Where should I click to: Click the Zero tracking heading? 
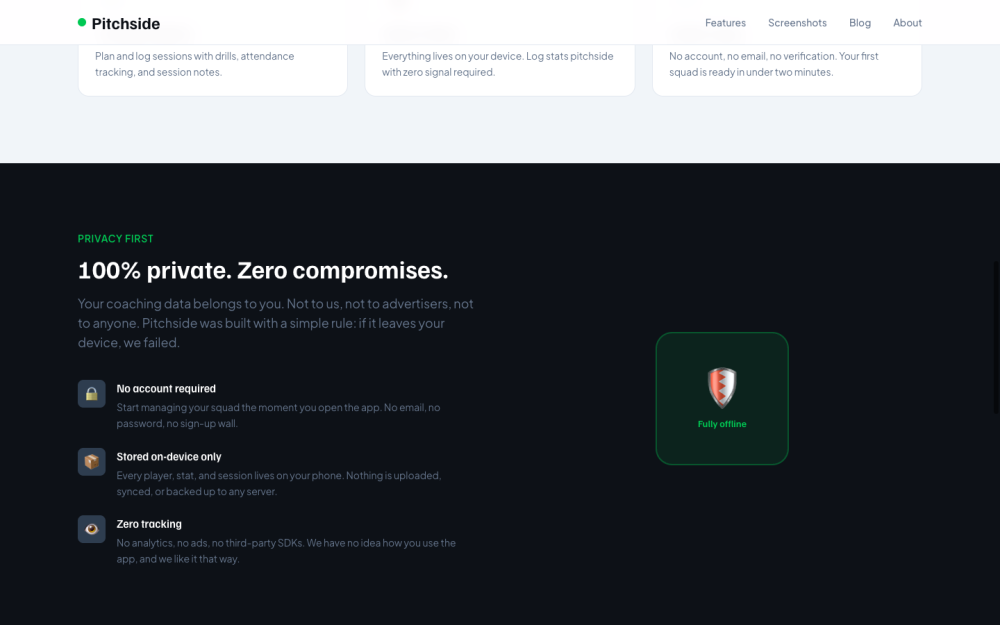148,523
